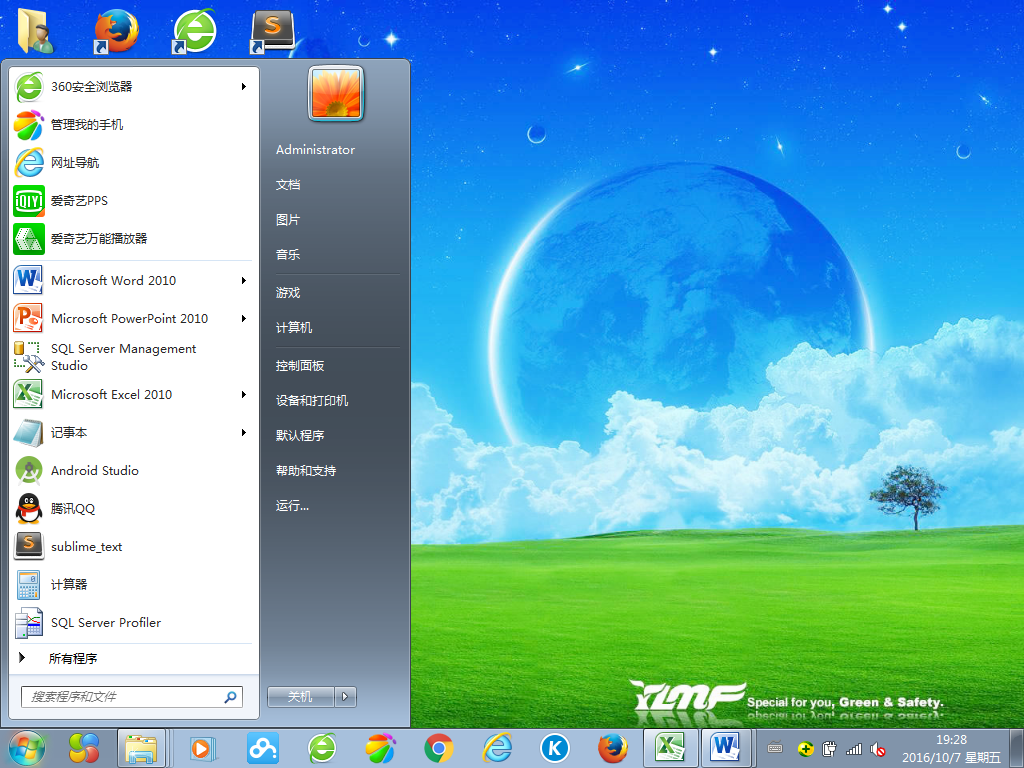Switch to Word window on taskbar
The height and width of the screenshot is (768, 1024).
coord(727,748)
